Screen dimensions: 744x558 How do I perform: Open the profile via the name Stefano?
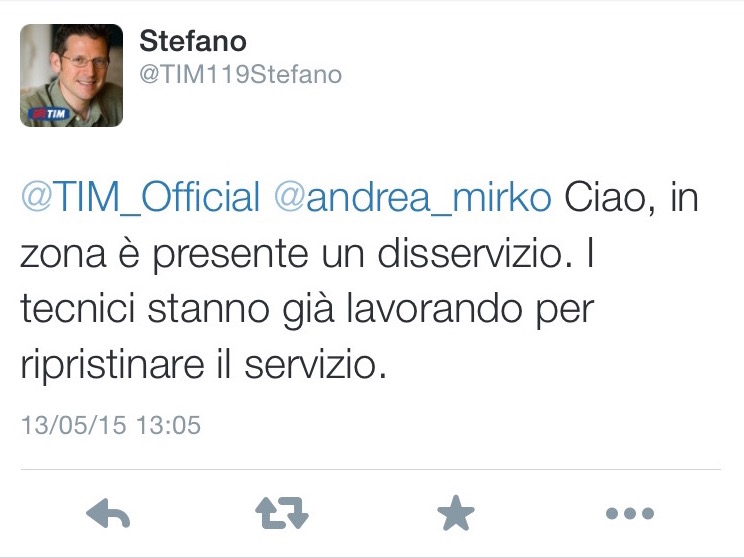click(193, 41)
